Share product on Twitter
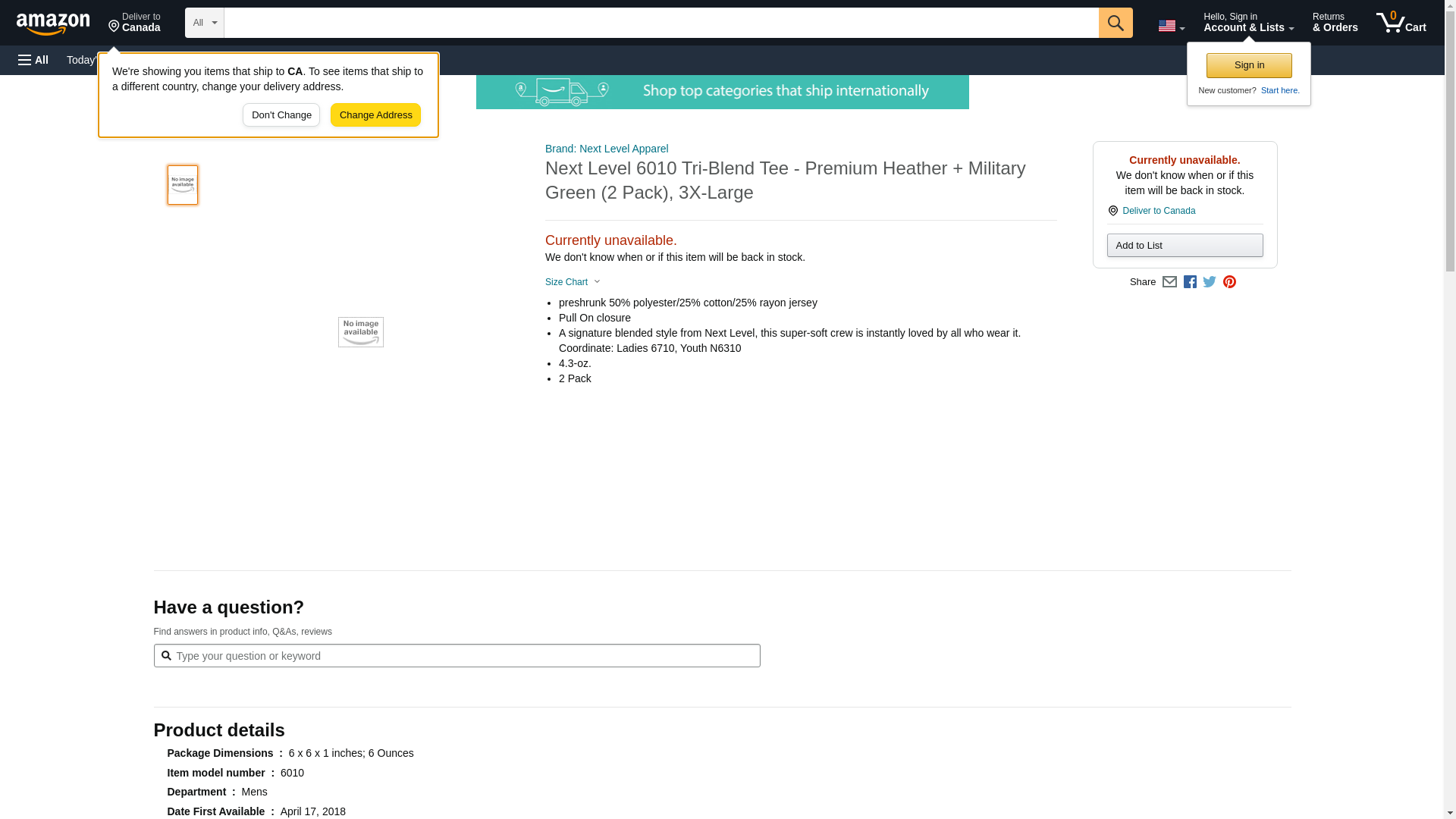Viewport: 1456px width, 819px height. 1210,282
